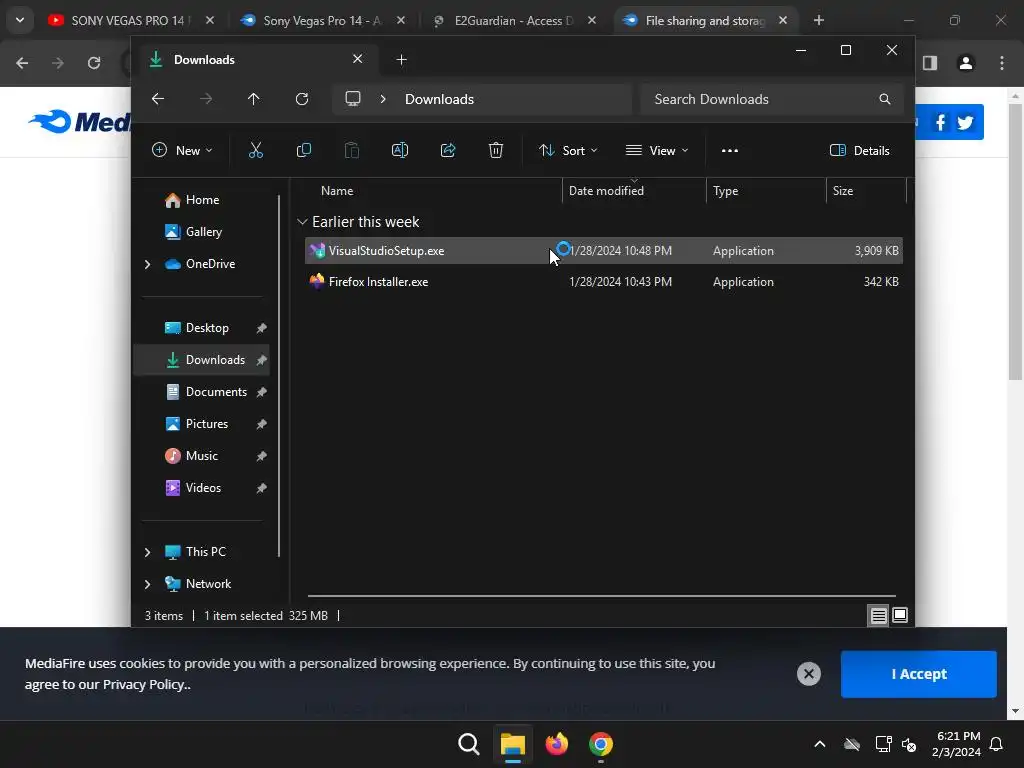
Task: Add a new File Explorer tab
Action: (x=402, y=60)
